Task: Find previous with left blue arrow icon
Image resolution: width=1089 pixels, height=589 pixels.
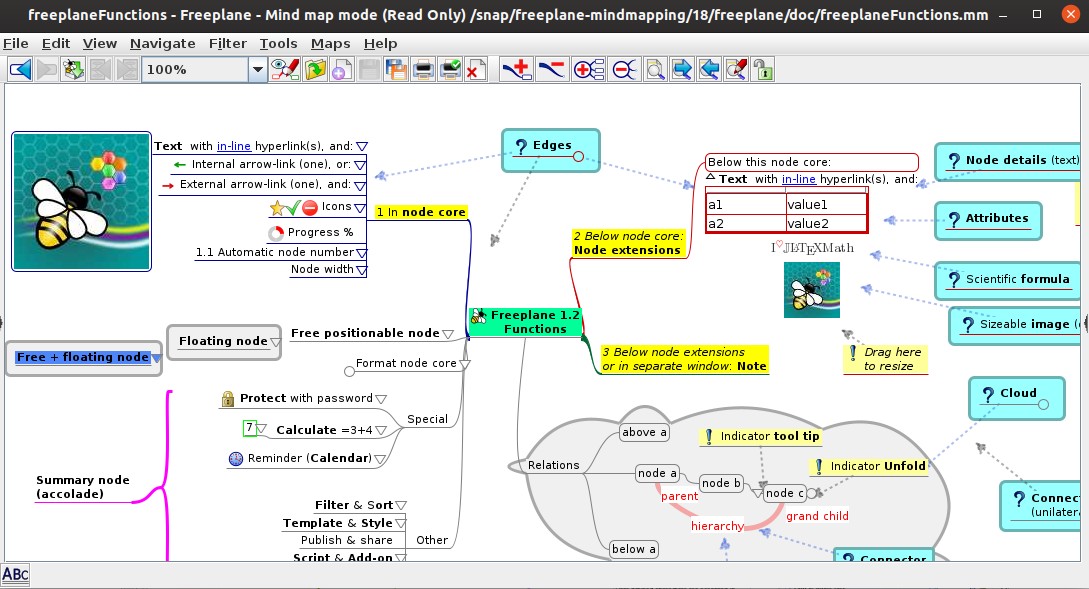Action: (709, 69)
